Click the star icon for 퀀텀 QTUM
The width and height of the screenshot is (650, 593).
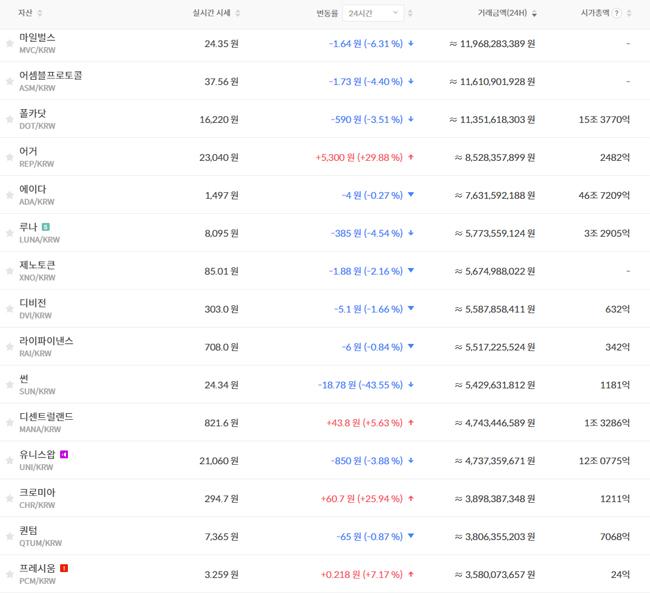point(10,538)
